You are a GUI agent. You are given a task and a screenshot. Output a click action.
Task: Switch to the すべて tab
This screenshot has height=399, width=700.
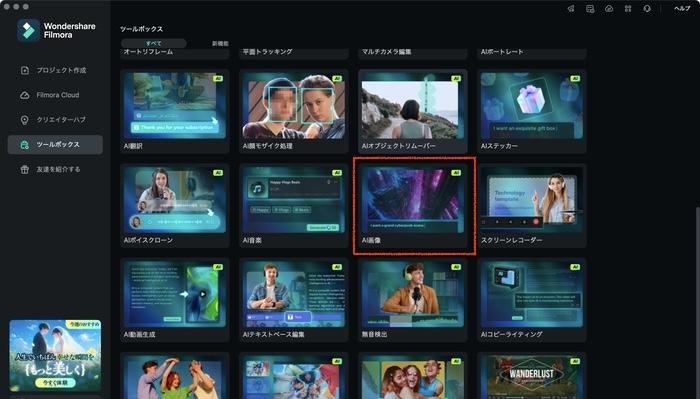(154, 43)
